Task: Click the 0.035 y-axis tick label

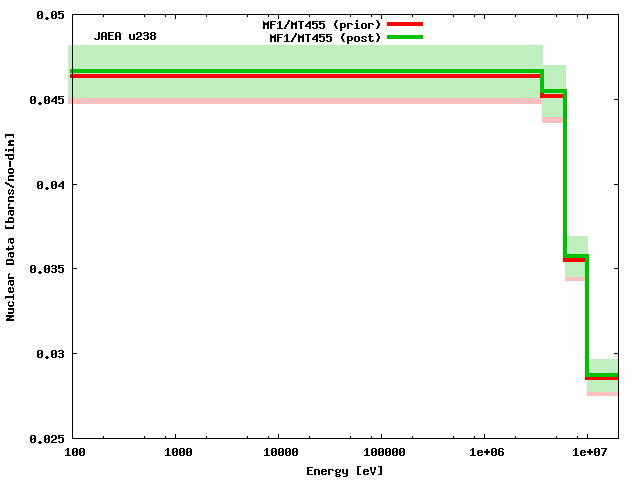Action: point(48,269)
